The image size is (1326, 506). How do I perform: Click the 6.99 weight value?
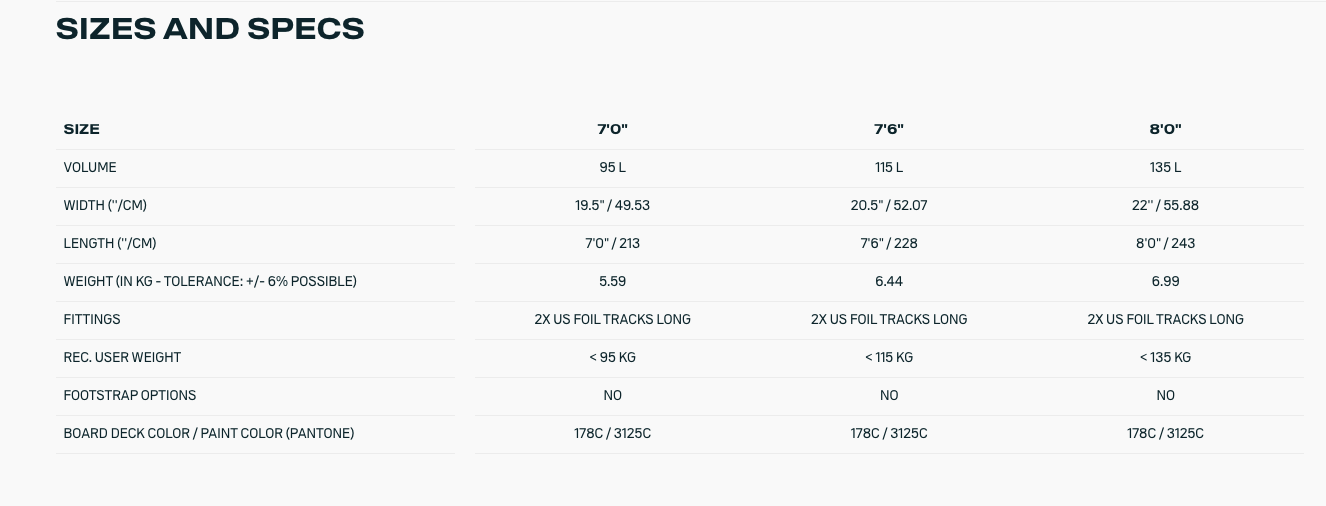1165,281
